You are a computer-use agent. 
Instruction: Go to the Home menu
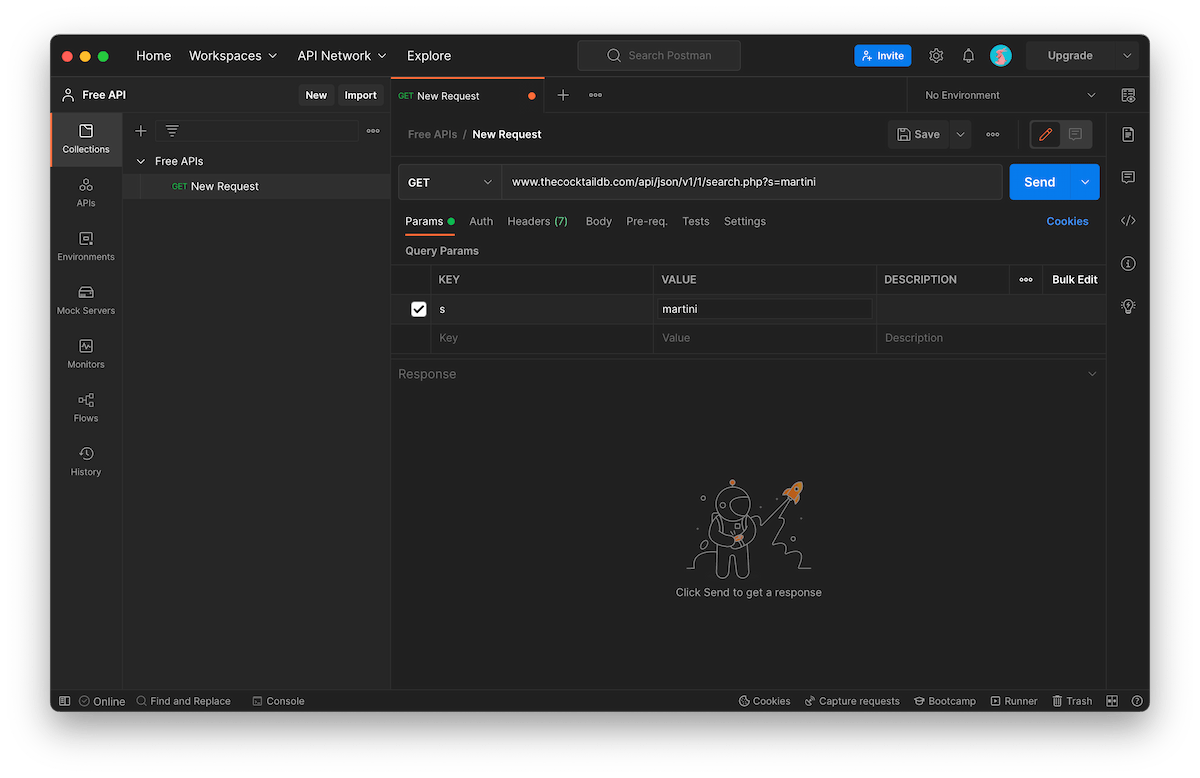pyautogui.click(x=154, y=56)
